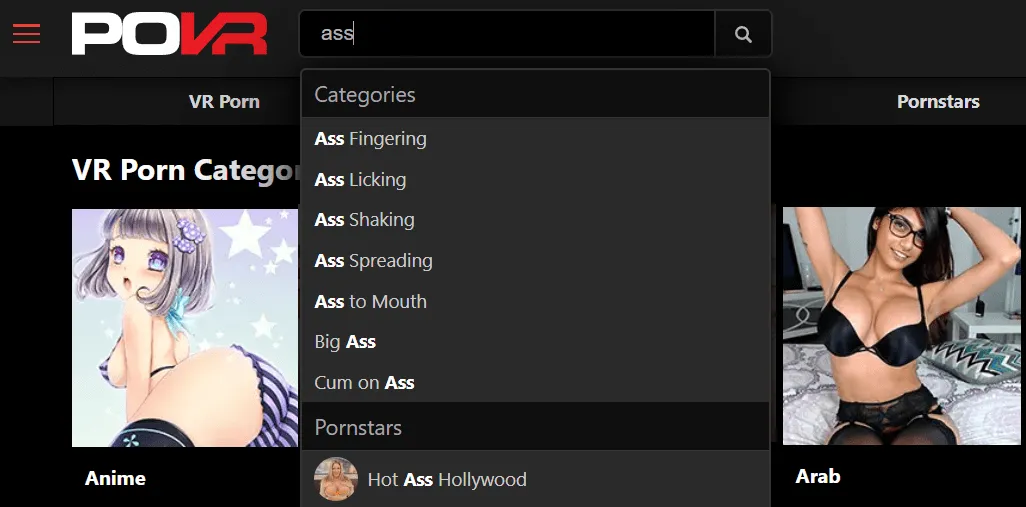
Task: Click the Anime category thumbnail
Action: 185,327
